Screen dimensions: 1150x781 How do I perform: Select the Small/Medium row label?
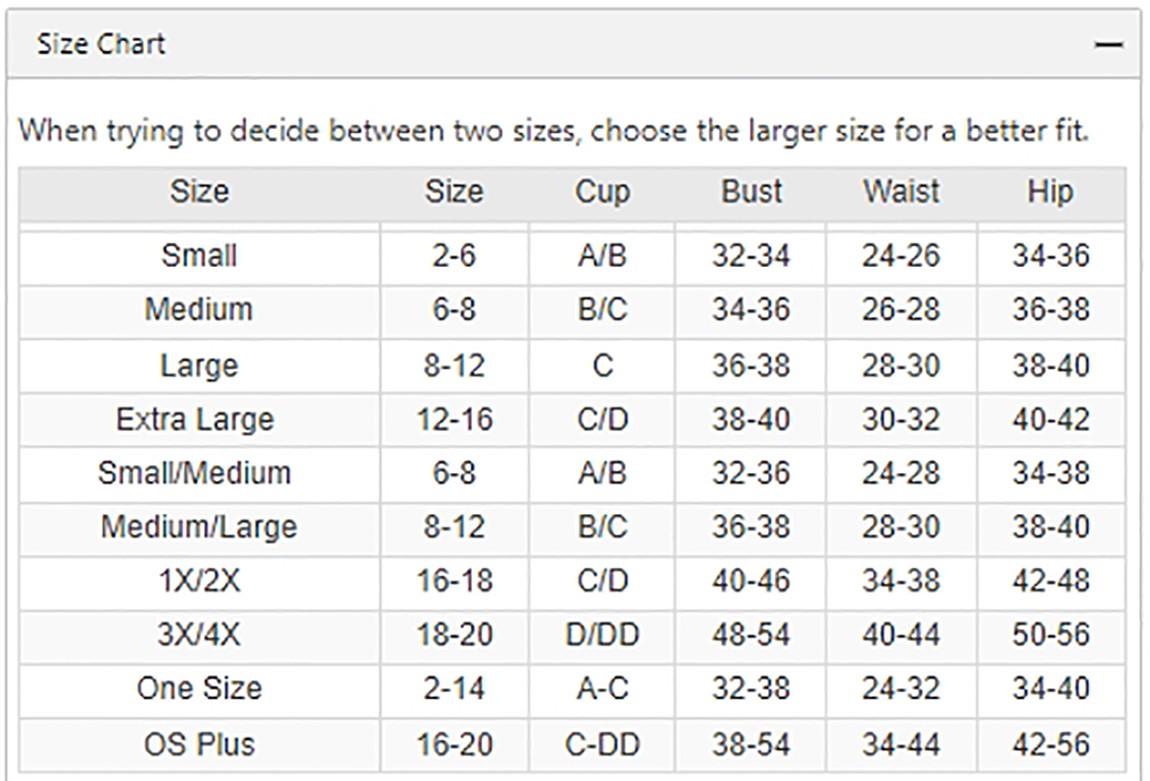(194, 473)
